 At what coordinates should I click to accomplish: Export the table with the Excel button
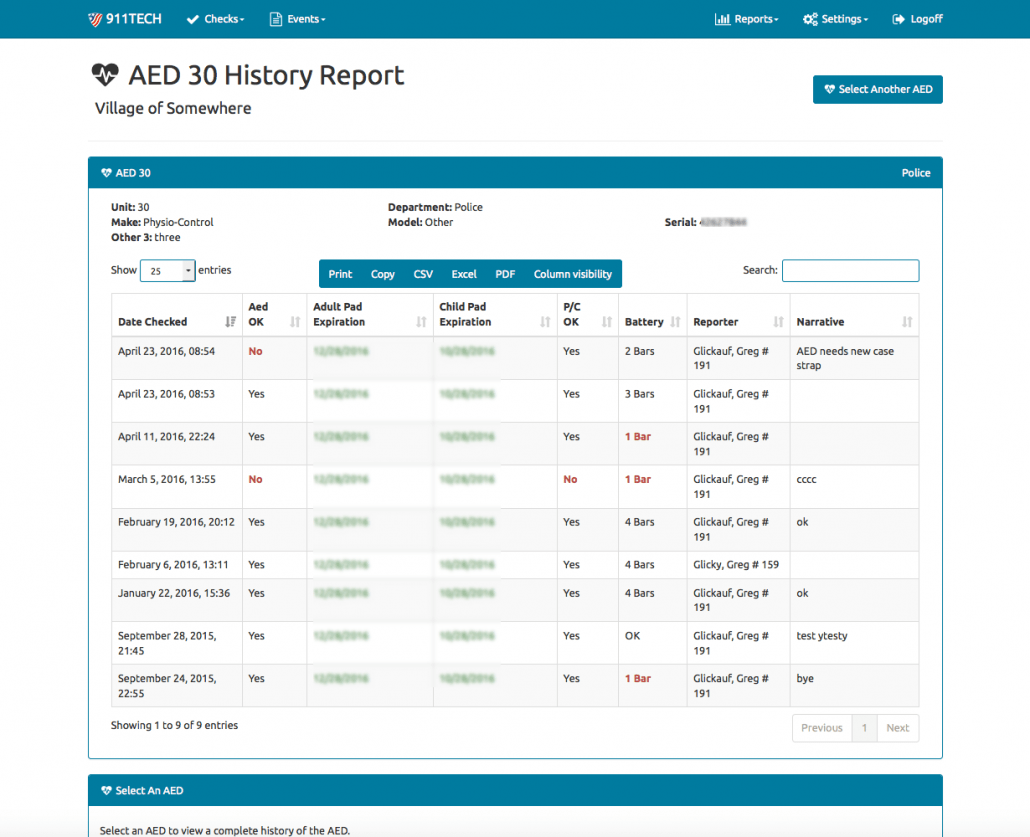[x=464, y=274]
